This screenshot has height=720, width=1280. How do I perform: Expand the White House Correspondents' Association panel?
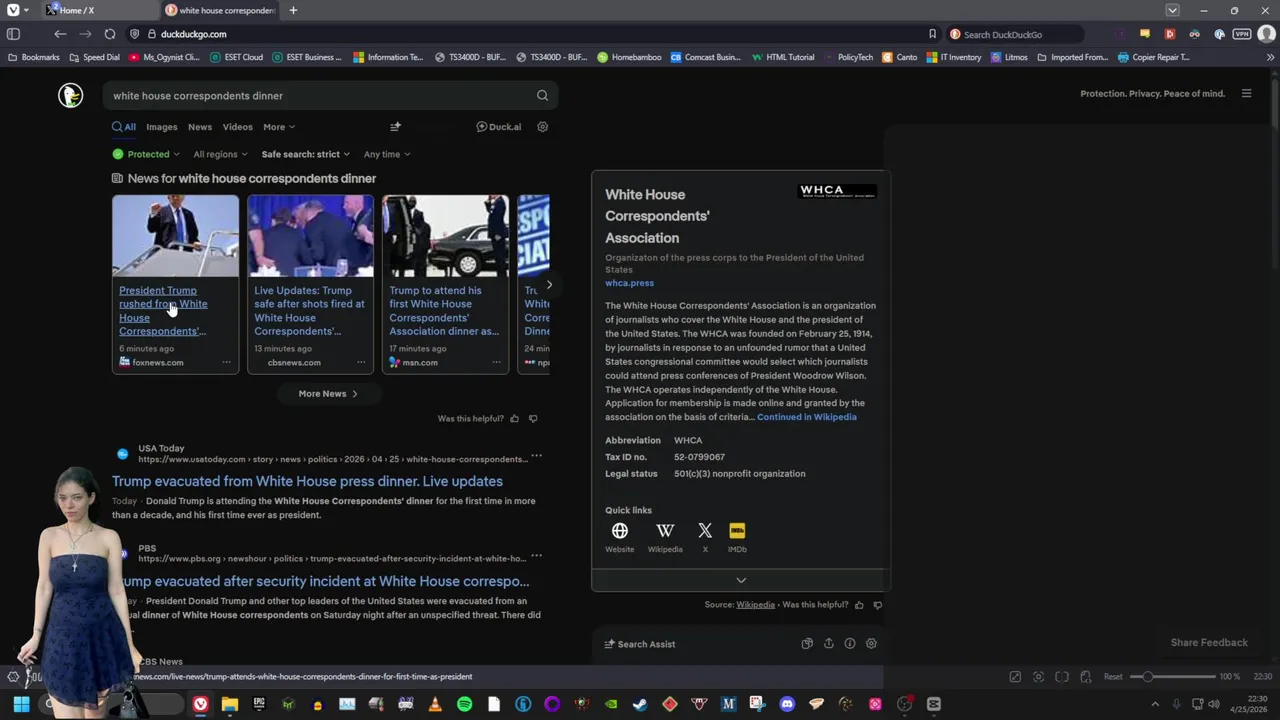(x=741, y=580)
